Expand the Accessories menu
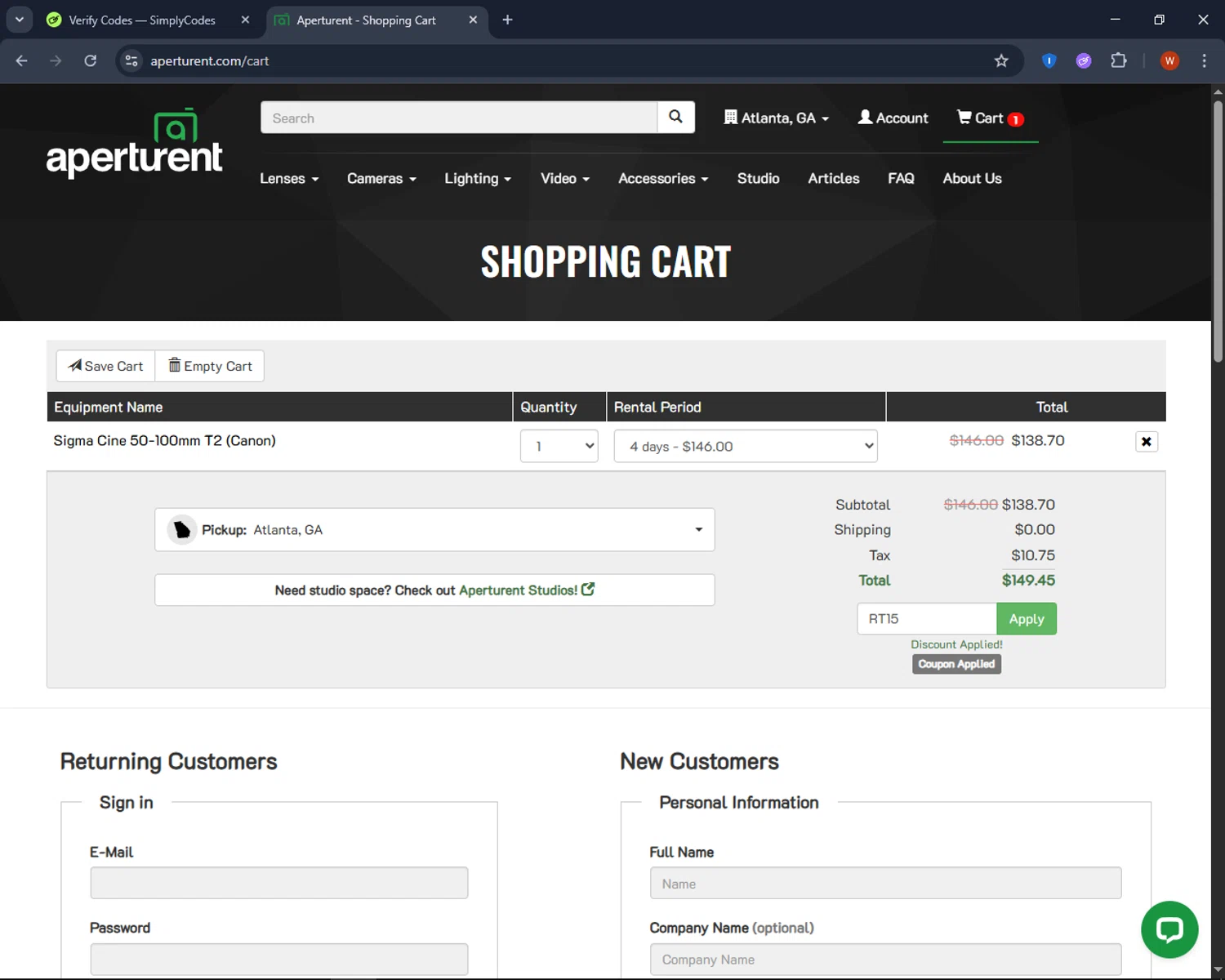 click(x=663, y=179)
